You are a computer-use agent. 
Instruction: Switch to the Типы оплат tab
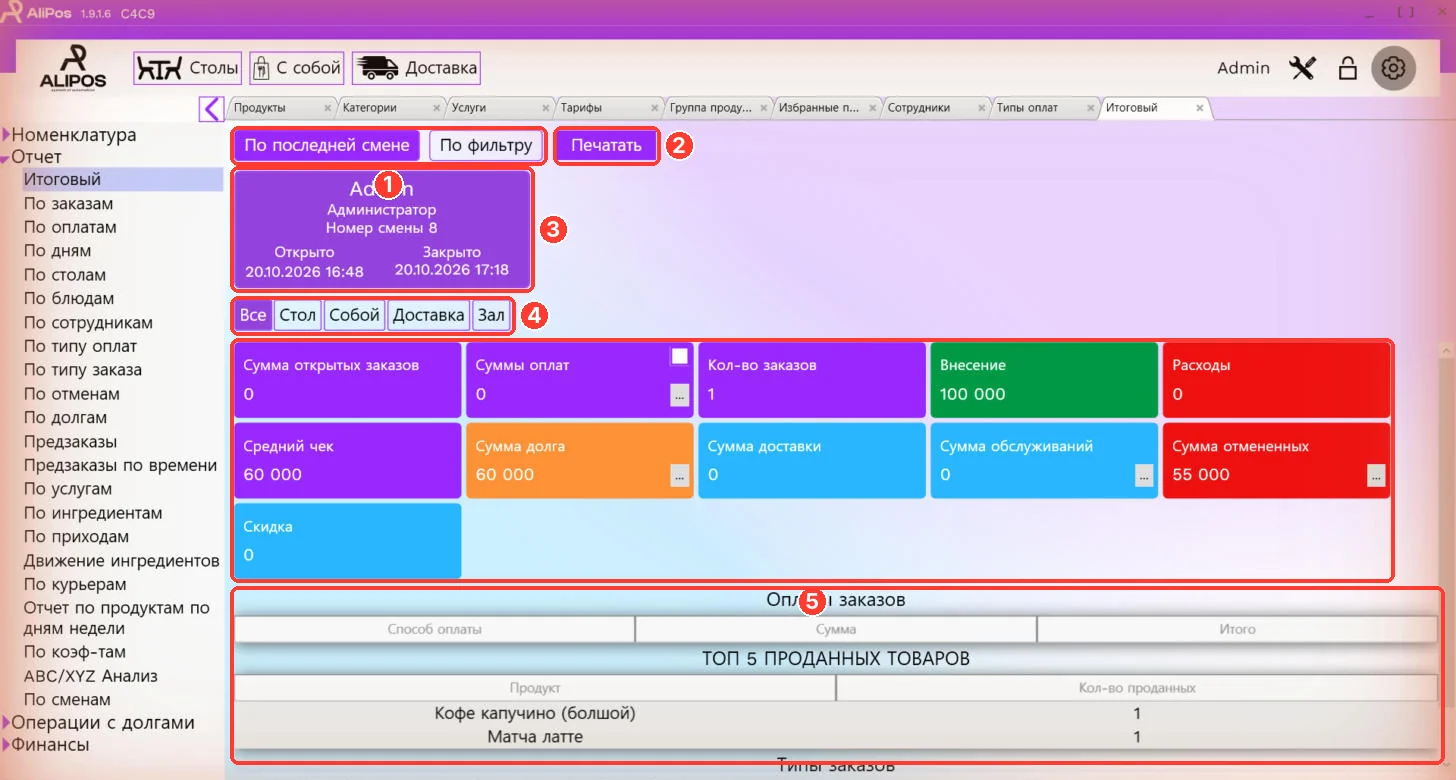click(1044, 108)
